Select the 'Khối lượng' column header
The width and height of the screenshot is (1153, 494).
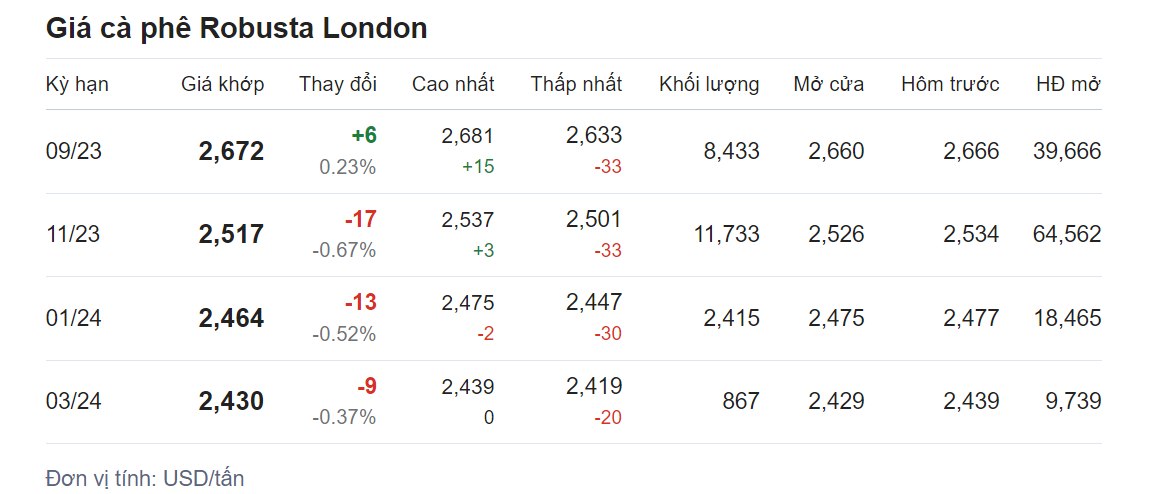(709, 84)
